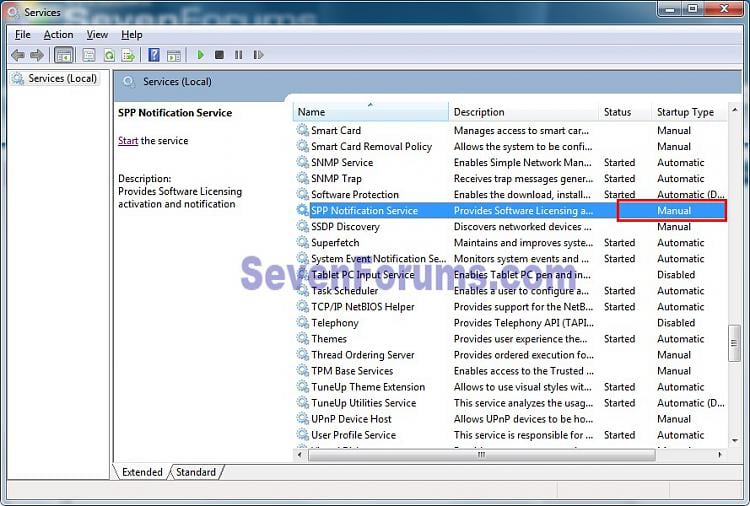Click the gear icon beside Superfetch
The image size is (750, 506).
click(303, 242)
